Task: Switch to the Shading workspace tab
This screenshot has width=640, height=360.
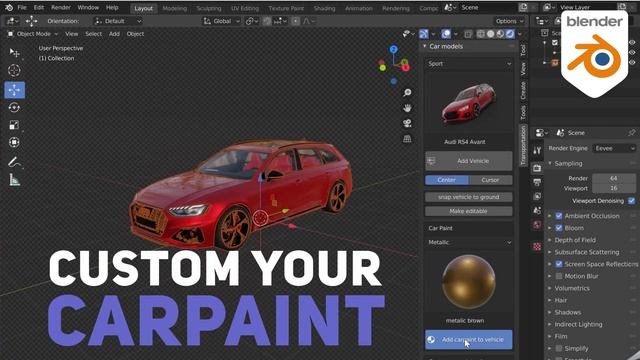Action: pos(324,8)
